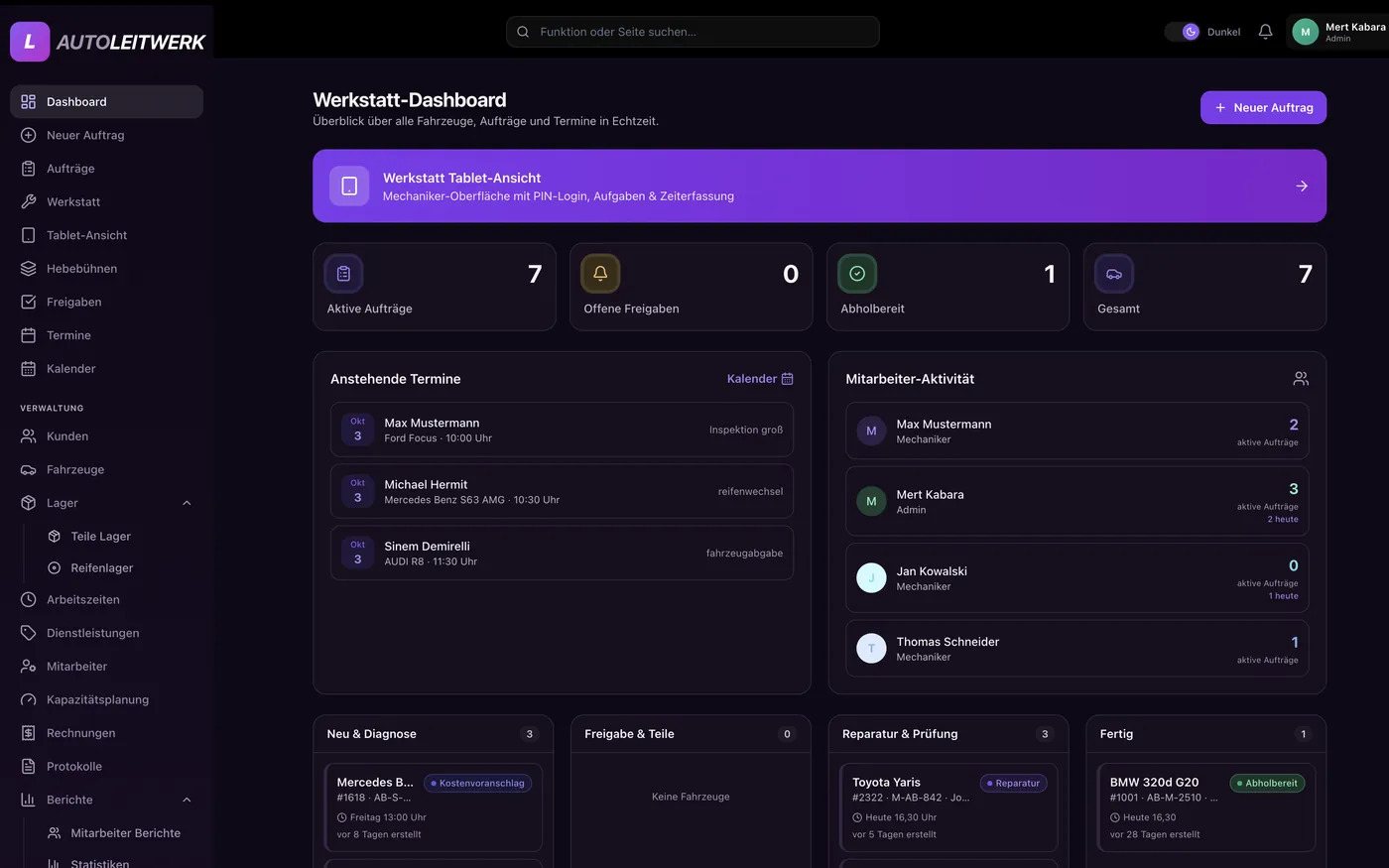Image resolution: width=1389 pixels, height=868 pixels.
Task: Open Mitarbeiter Berichte under Berichte
Action: 119,833
